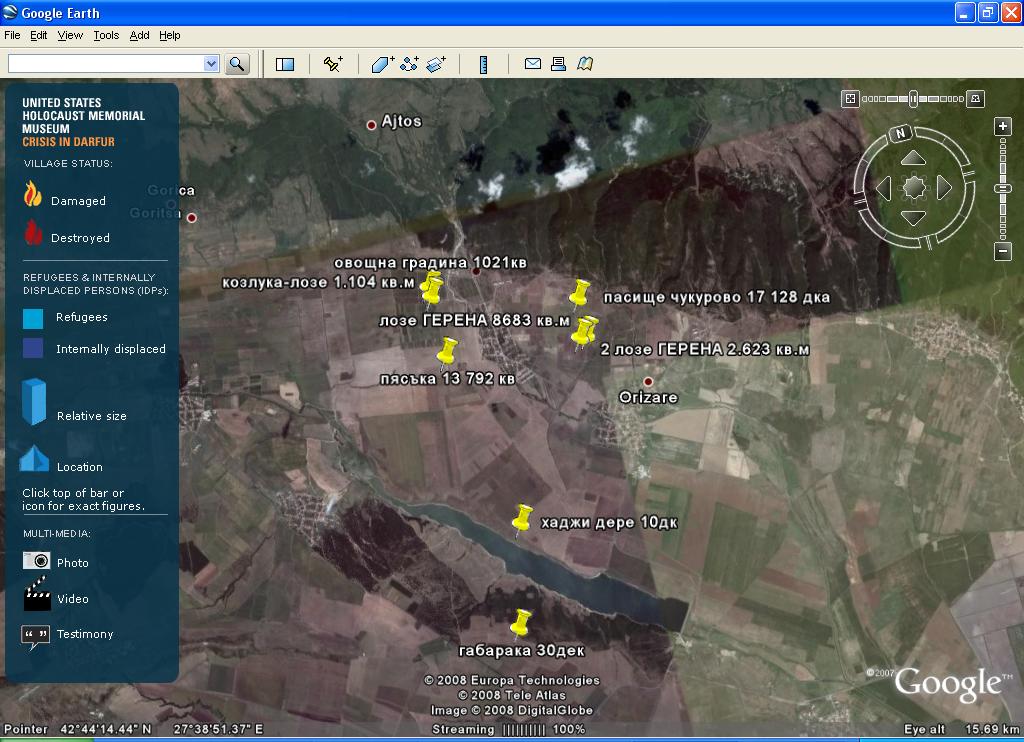Select the Add Path tool
The height and width of the screenshot is (742, 1024).
click(x=409, y=64)
